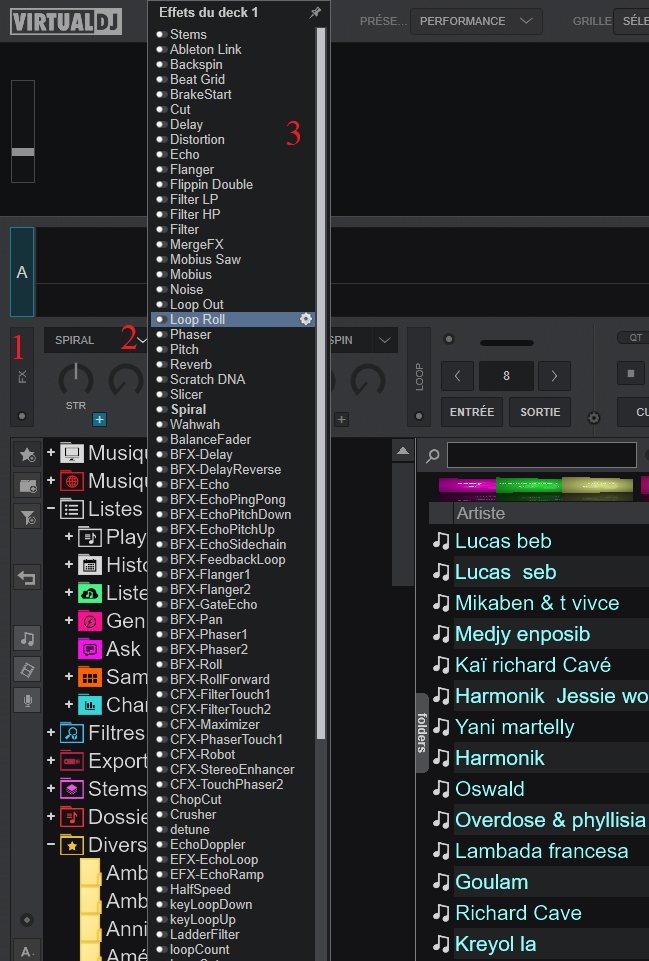Toggle the Flanger effect on
The image size is (649, 961).
161,170
